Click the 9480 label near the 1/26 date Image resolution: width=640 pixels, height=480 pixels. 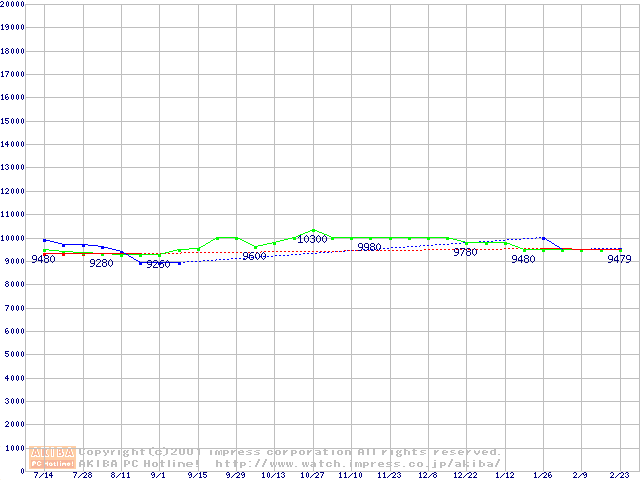pyautogui.click(x=523, y=259)
